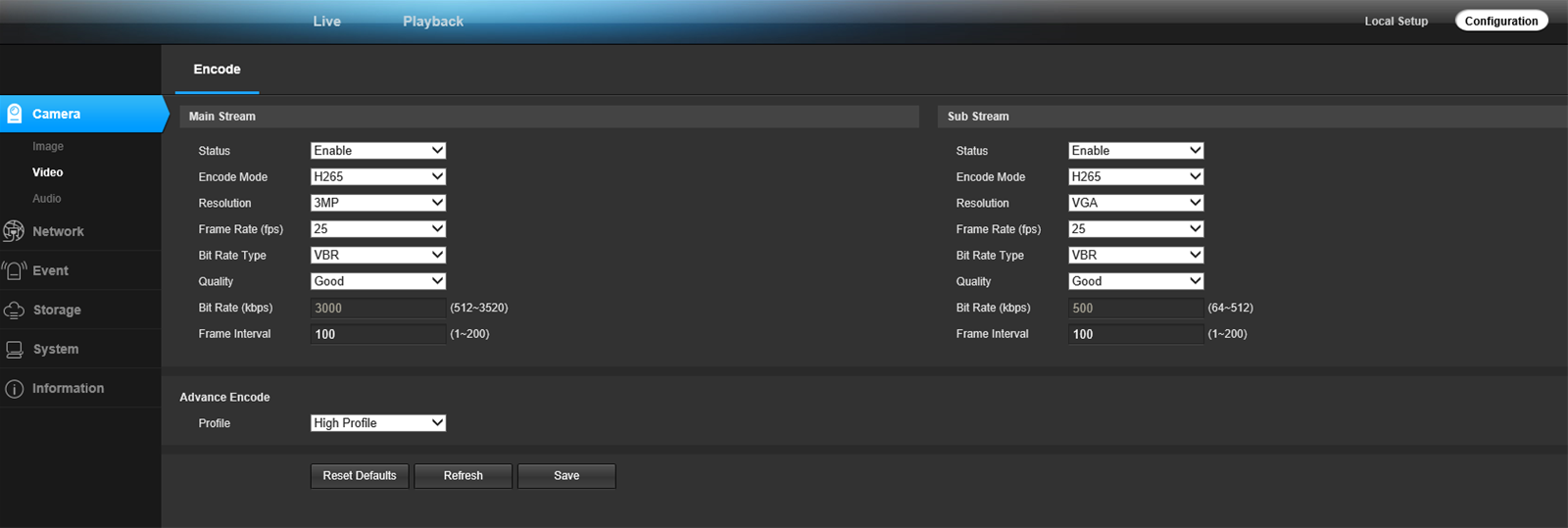The width and height of the screenshot is (1568, 528).
Task: Click Main Stream Frame Interval field
Action: pos(378,334)
